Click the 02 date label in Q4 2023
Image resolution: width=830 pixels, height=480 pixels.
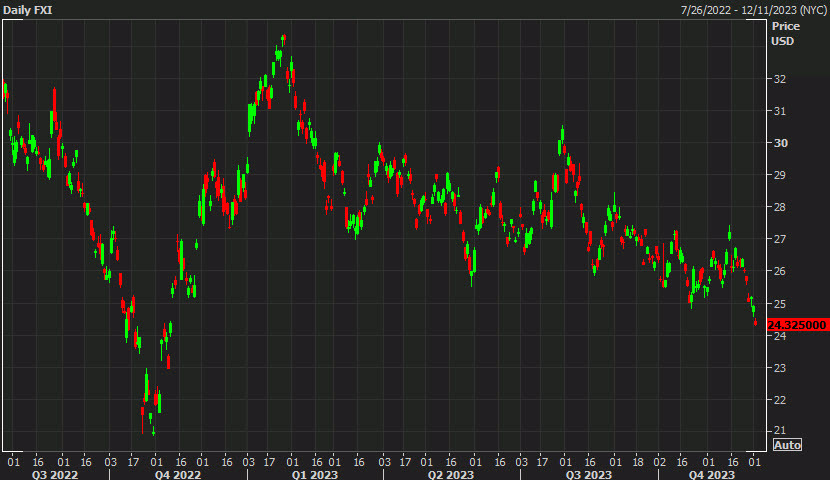click(660, 462)
